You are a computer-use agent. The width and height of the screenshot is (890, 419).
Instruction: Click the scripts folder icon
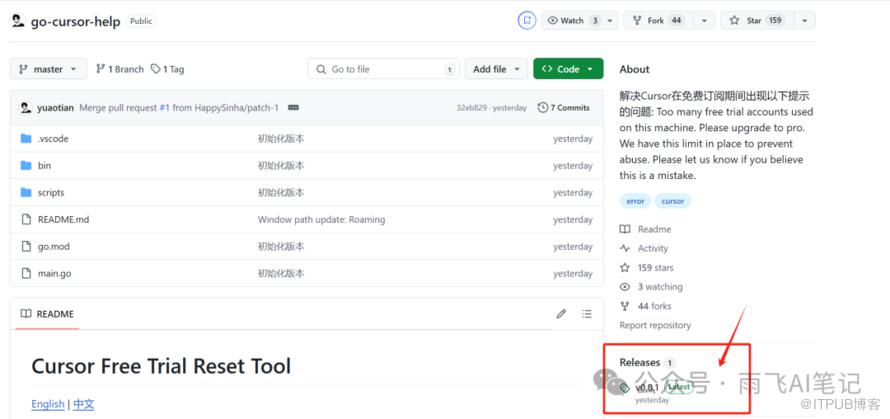[26, 192]
